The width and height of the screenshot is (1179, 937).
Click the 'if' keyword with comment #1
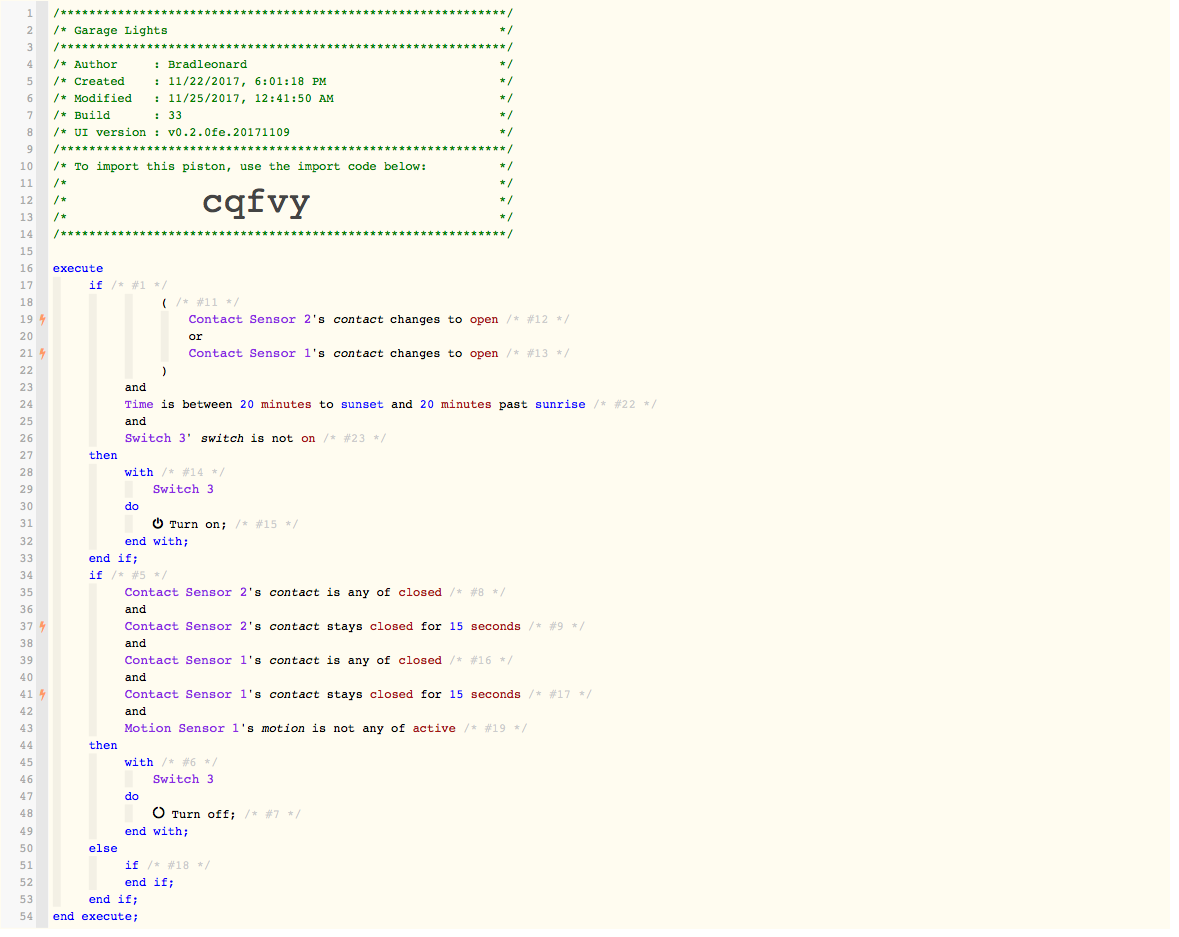tap(95, 285)
